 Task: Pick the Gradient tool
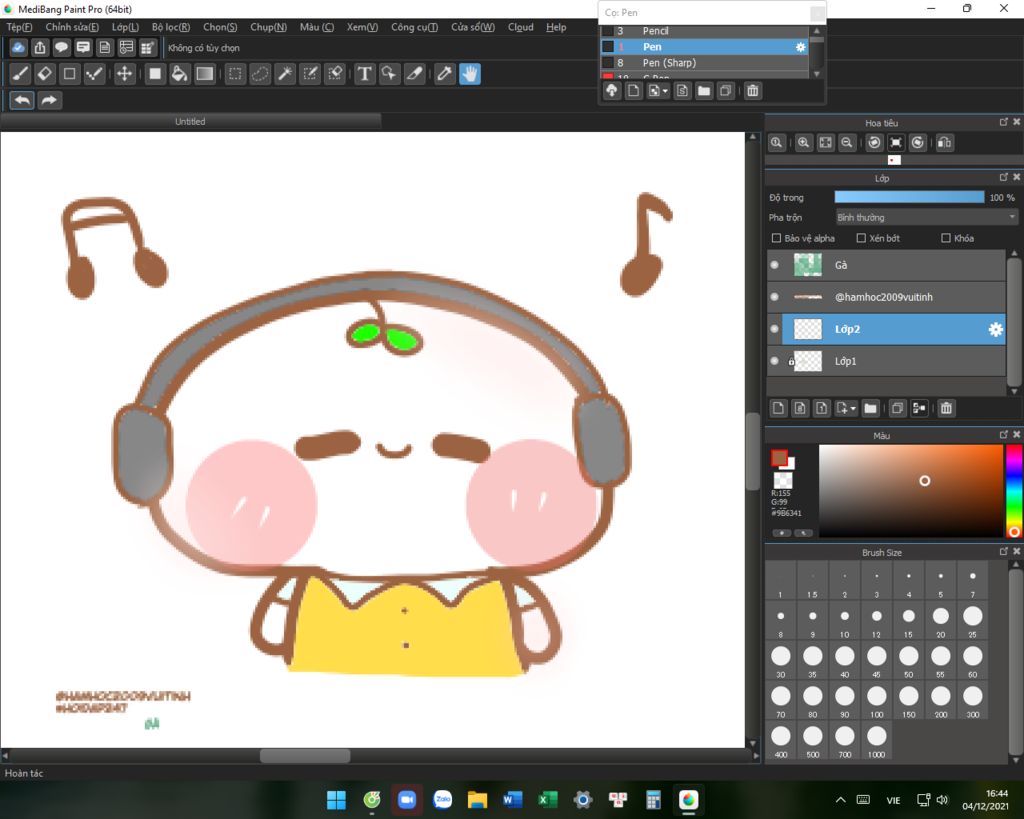pyautogui.click(x=205, y=74)
